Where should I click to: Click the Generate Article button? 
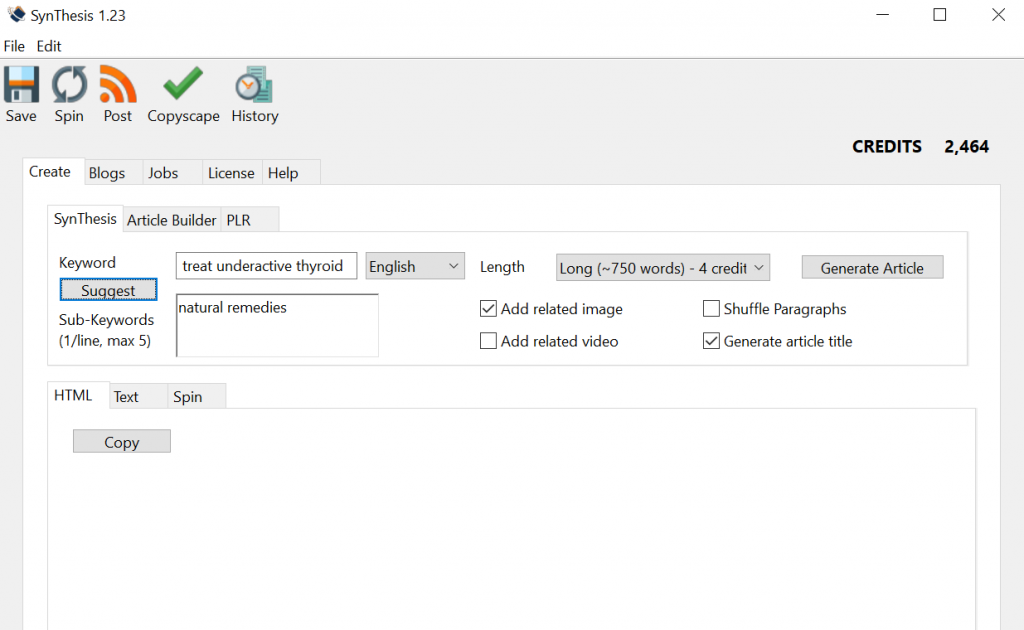[872, 268]
